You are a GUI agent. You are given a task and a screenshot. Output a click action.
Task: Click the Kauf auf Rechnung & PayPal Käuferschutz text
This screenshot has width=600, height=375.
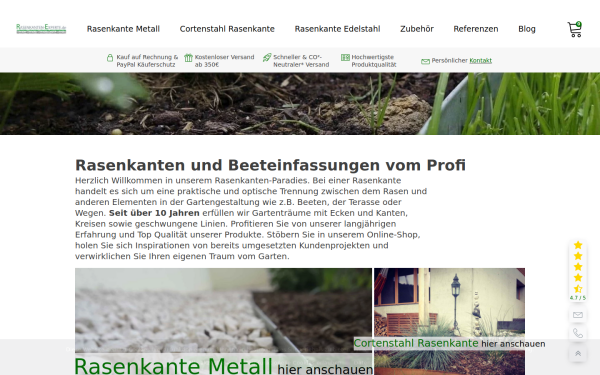(x=147, y=61)
